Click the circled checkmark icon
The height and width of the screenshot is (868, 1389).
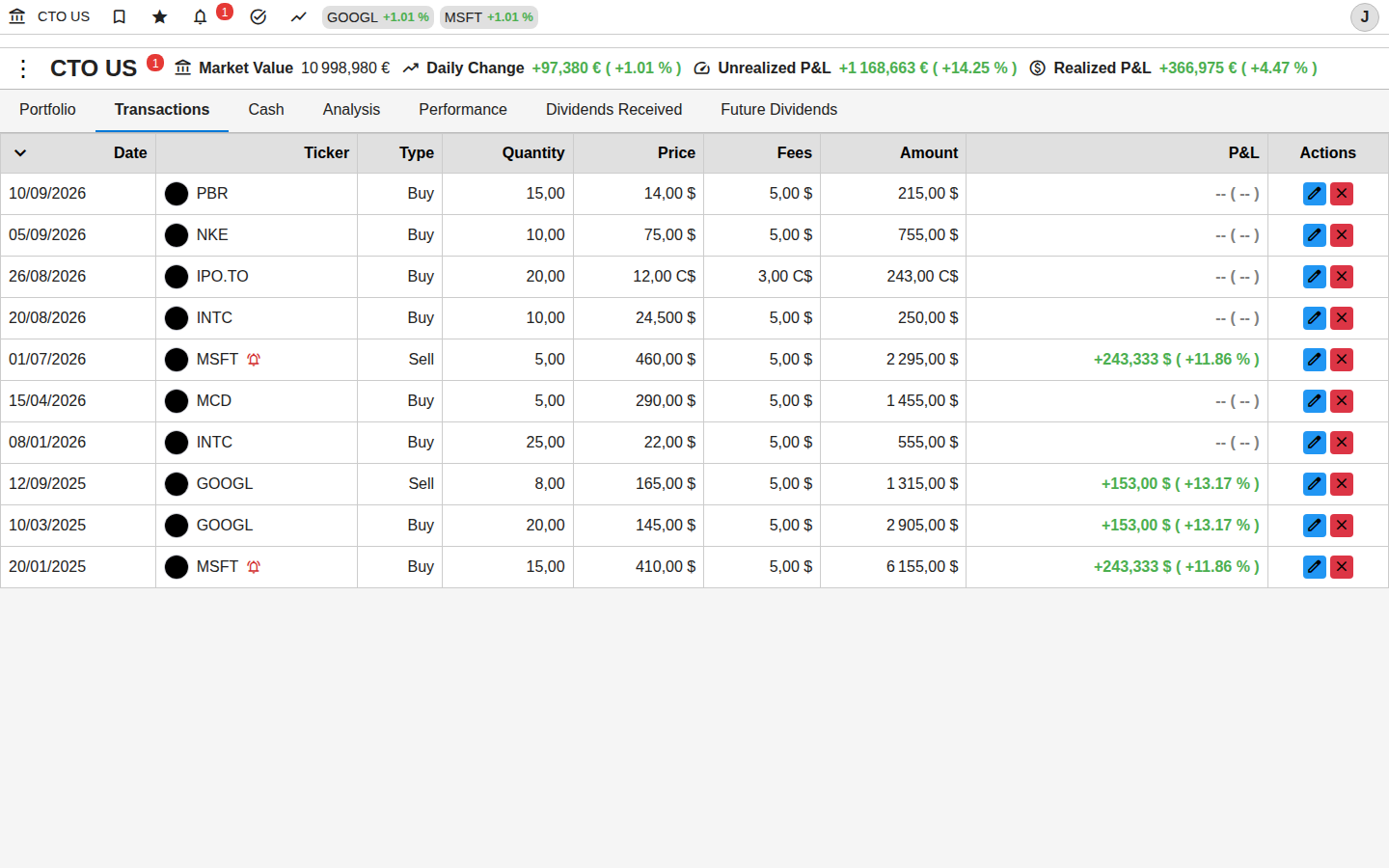click(258, 16)
